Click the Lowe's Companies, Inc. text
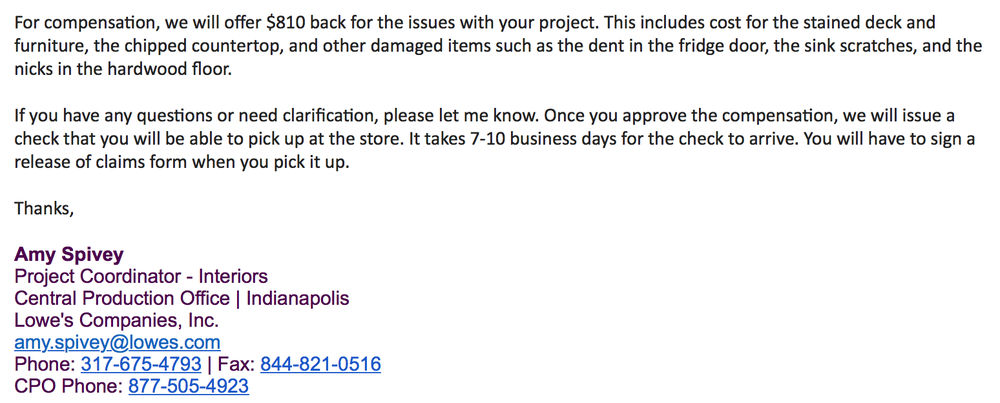 pos(116,320)
